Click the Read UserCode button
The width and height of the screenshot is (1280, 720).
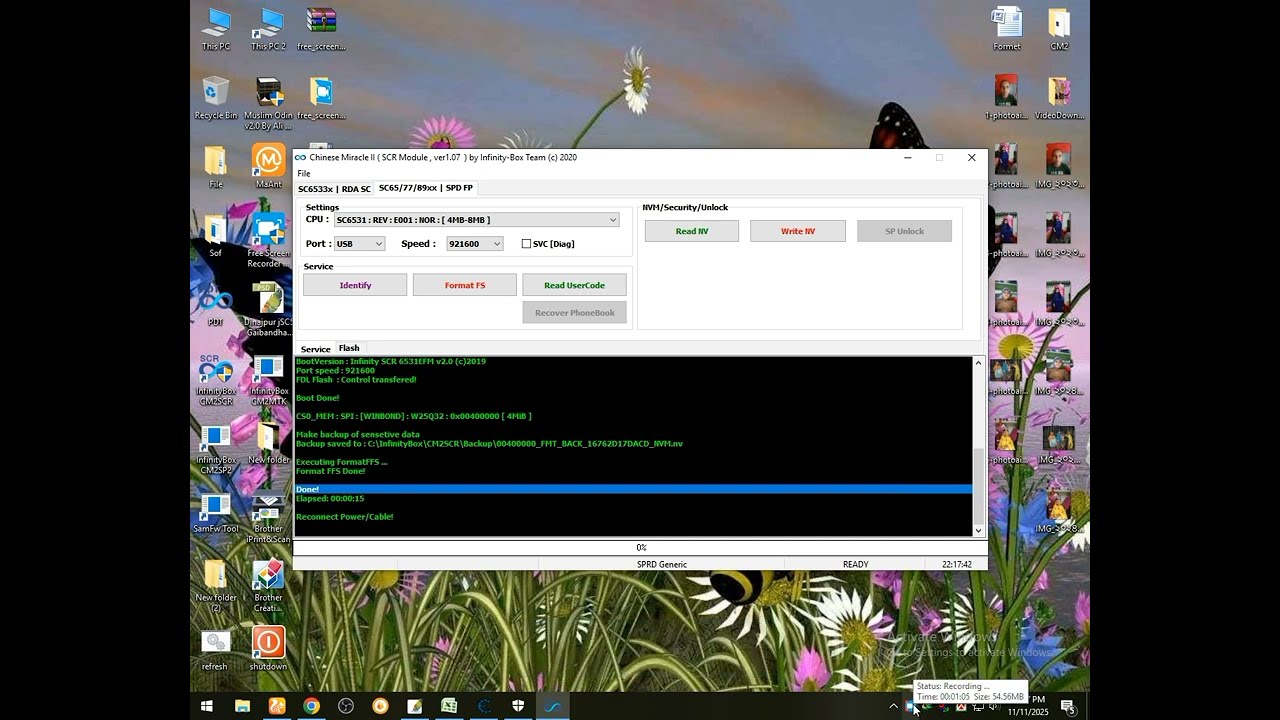[574, 285]
